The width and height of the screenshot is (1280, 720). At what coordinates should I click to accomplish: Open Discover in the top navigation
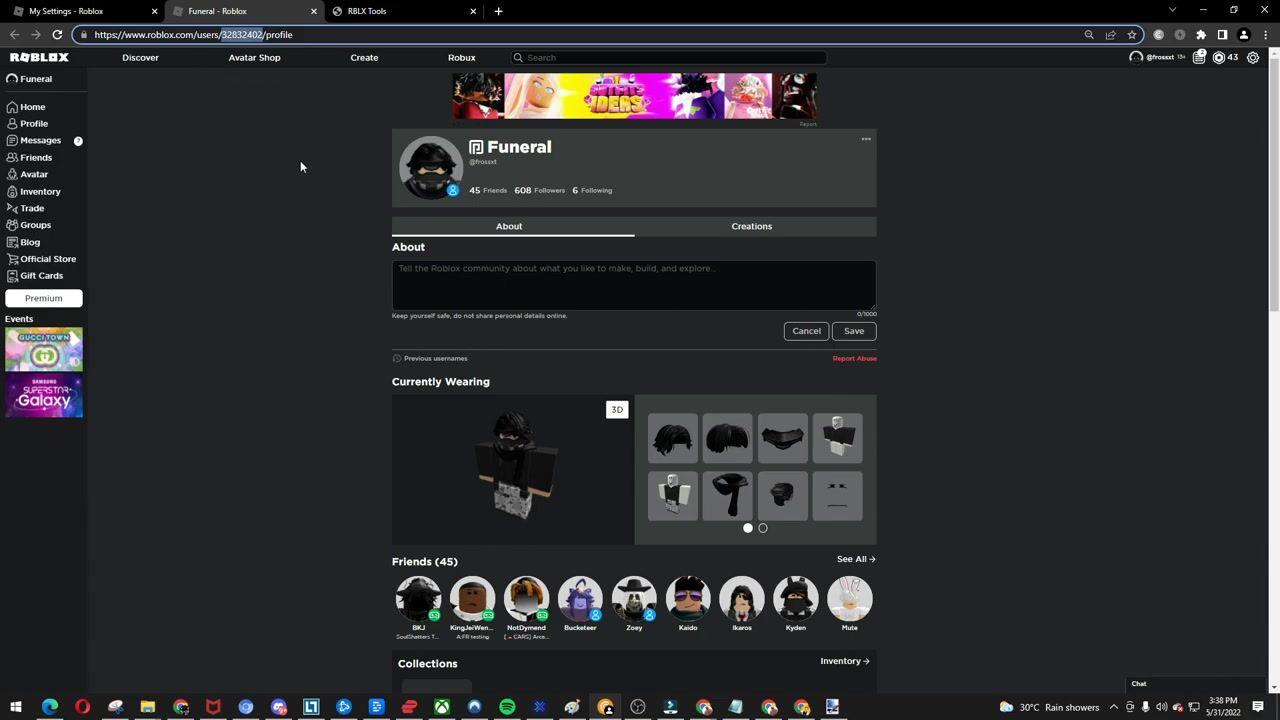coord(140,58)
